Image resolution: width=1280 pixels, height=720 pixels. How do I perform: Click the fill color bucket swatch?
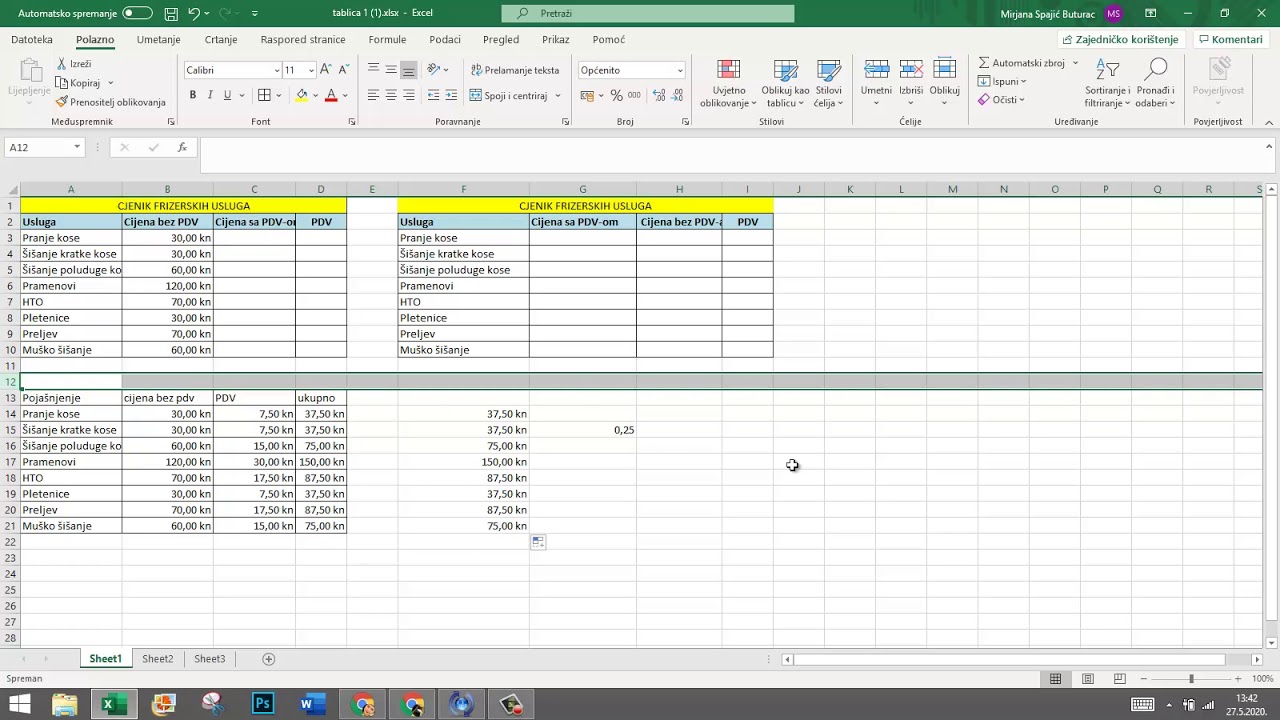coord(302,95)
